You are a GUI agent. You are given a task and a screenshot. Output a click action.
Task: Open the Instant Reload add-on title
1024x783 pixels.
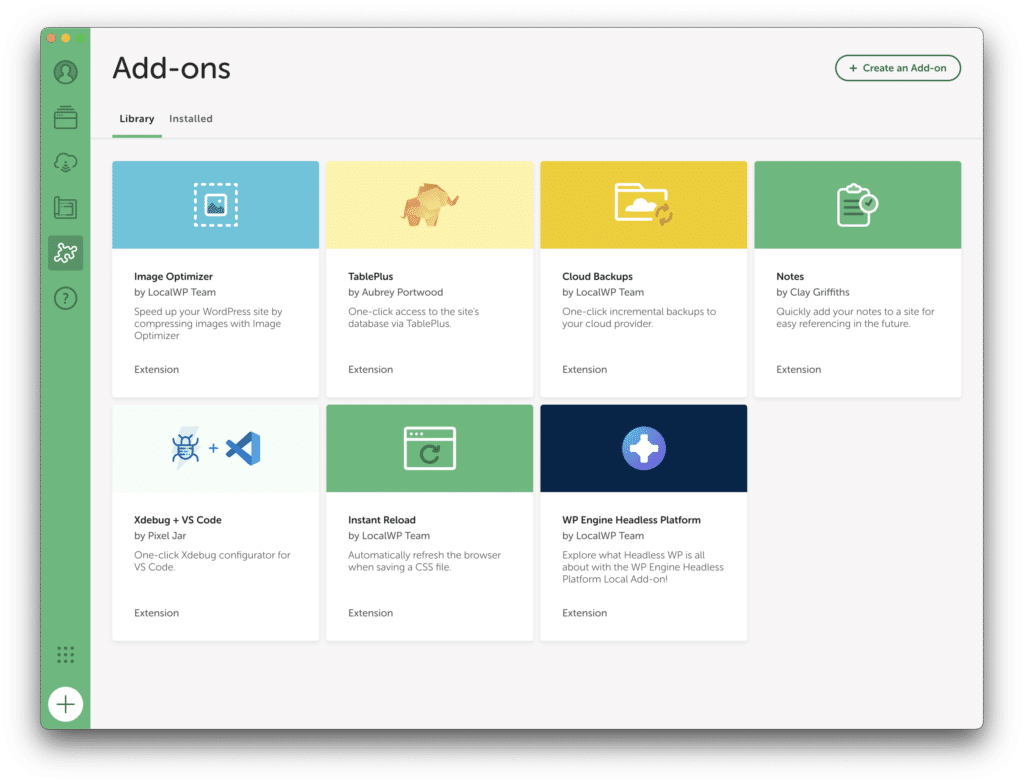tap(382, 520)
